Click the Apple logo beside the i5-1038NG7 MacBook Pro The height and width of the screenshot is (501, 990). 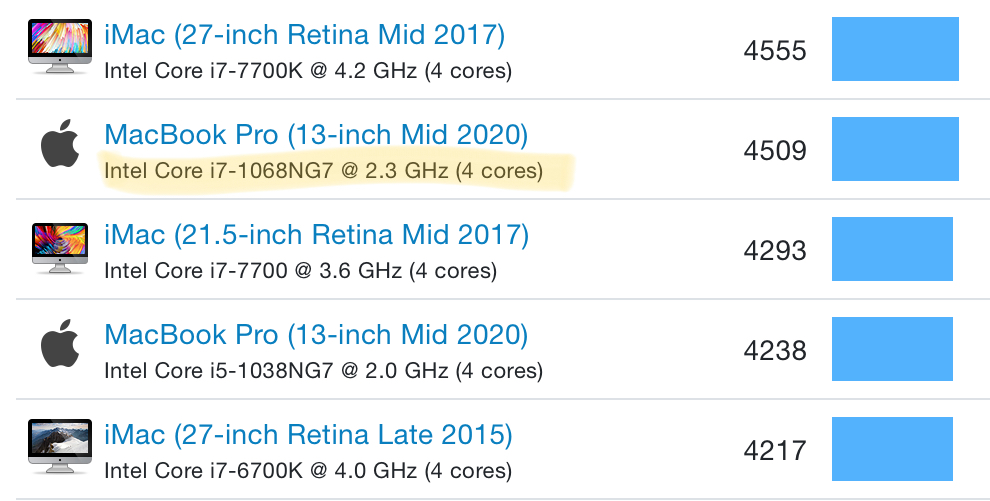point(60,344)
